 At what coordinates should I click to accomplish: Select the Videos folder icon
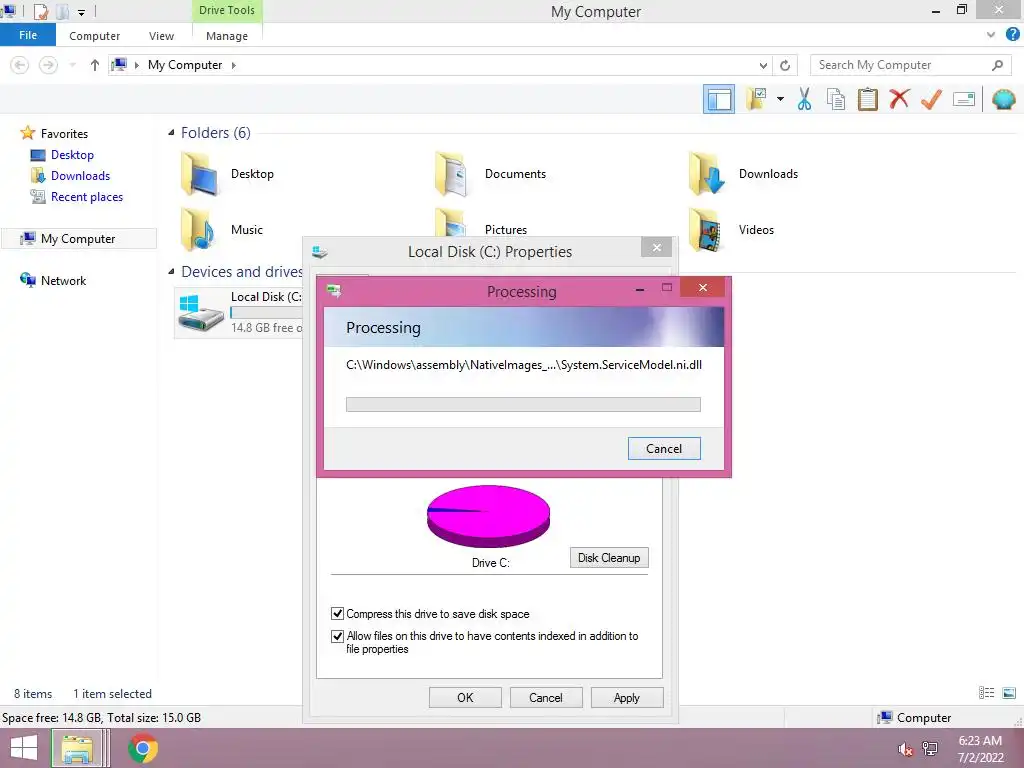point(706,230)
